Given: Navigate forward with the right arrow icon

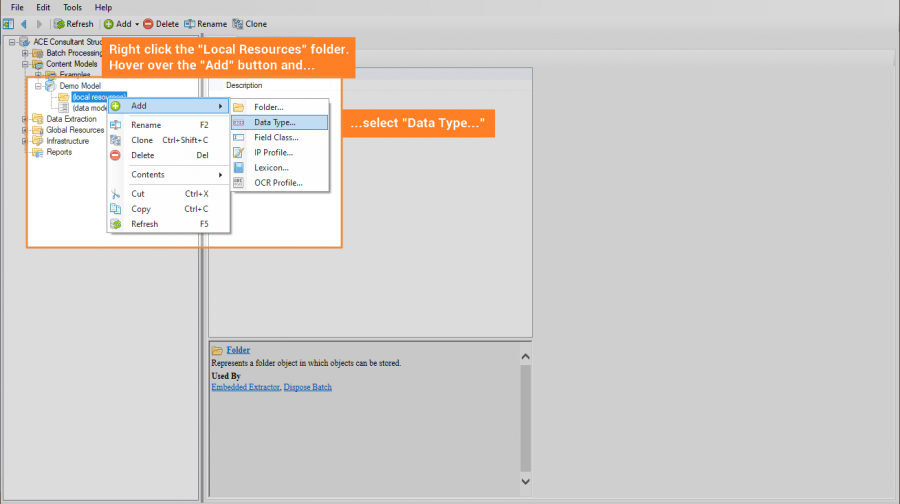Looking at the screenshot, I should 39,24.
